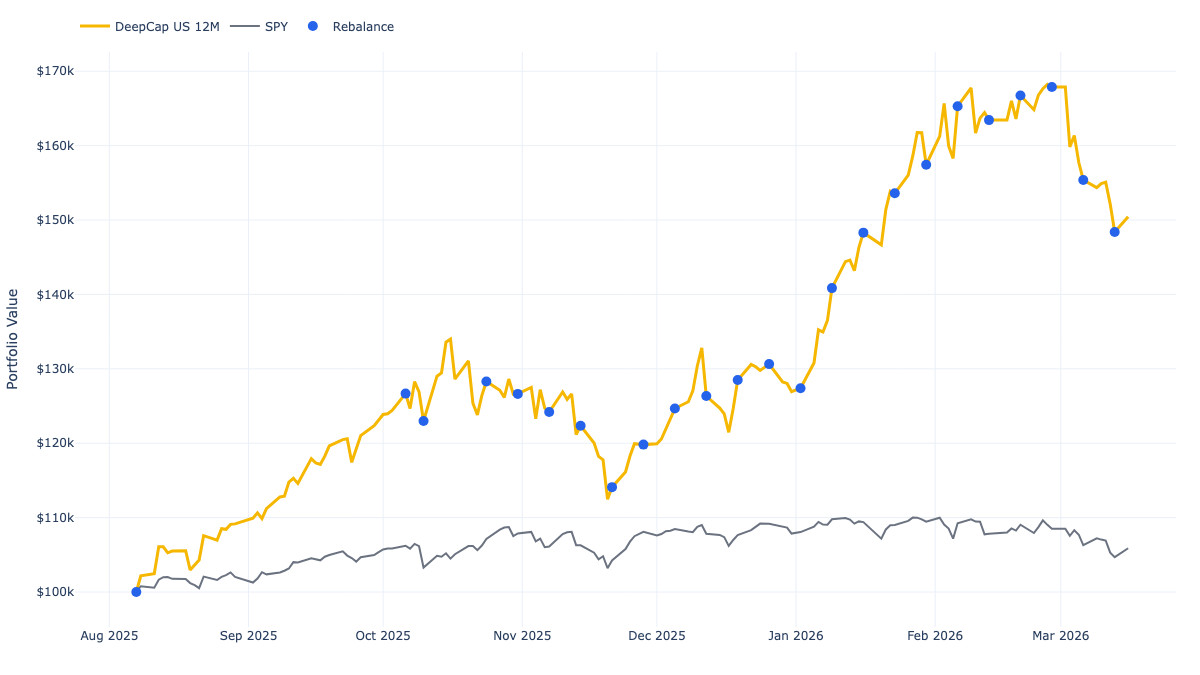The image size is (1200, 675).
Task: Click the rebalance dot at Jan 2026 near $127k
Action: [x=800, y=388]
